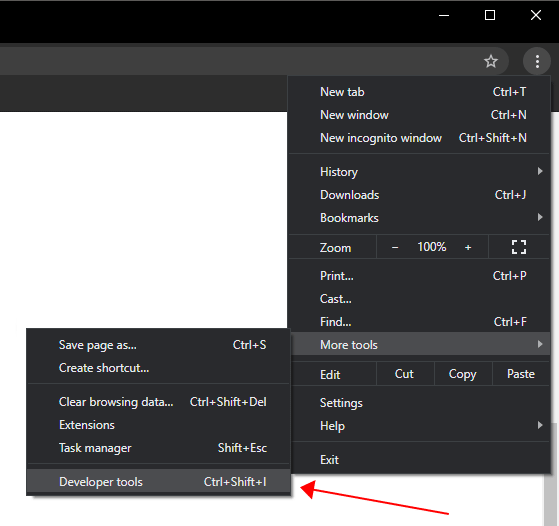Click the Cut button in the Edit row
The image size is (559, 526).
pos(404,374)
